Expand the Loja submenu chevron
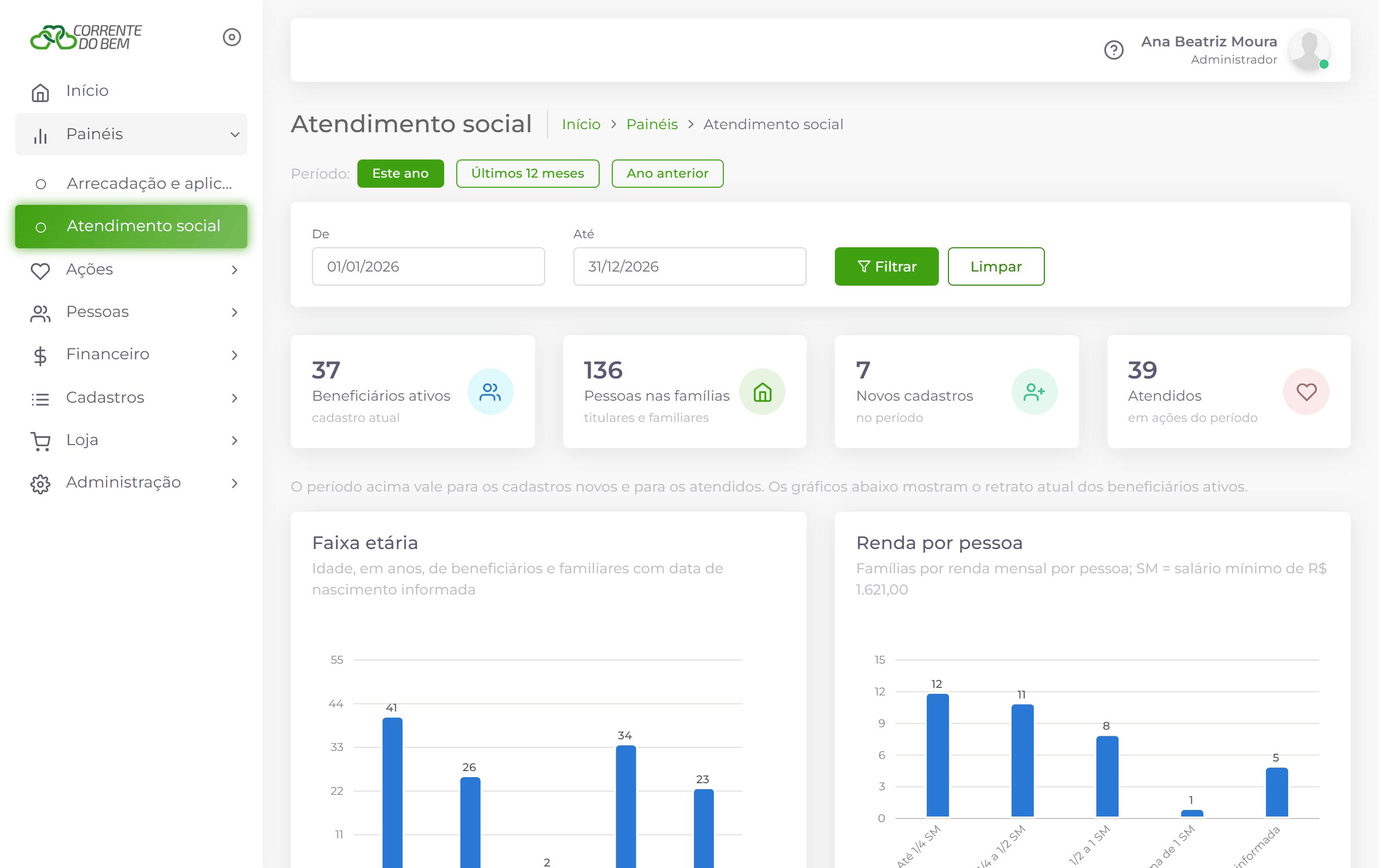The width and height of the screenshot is (1379, 868). 234,440
